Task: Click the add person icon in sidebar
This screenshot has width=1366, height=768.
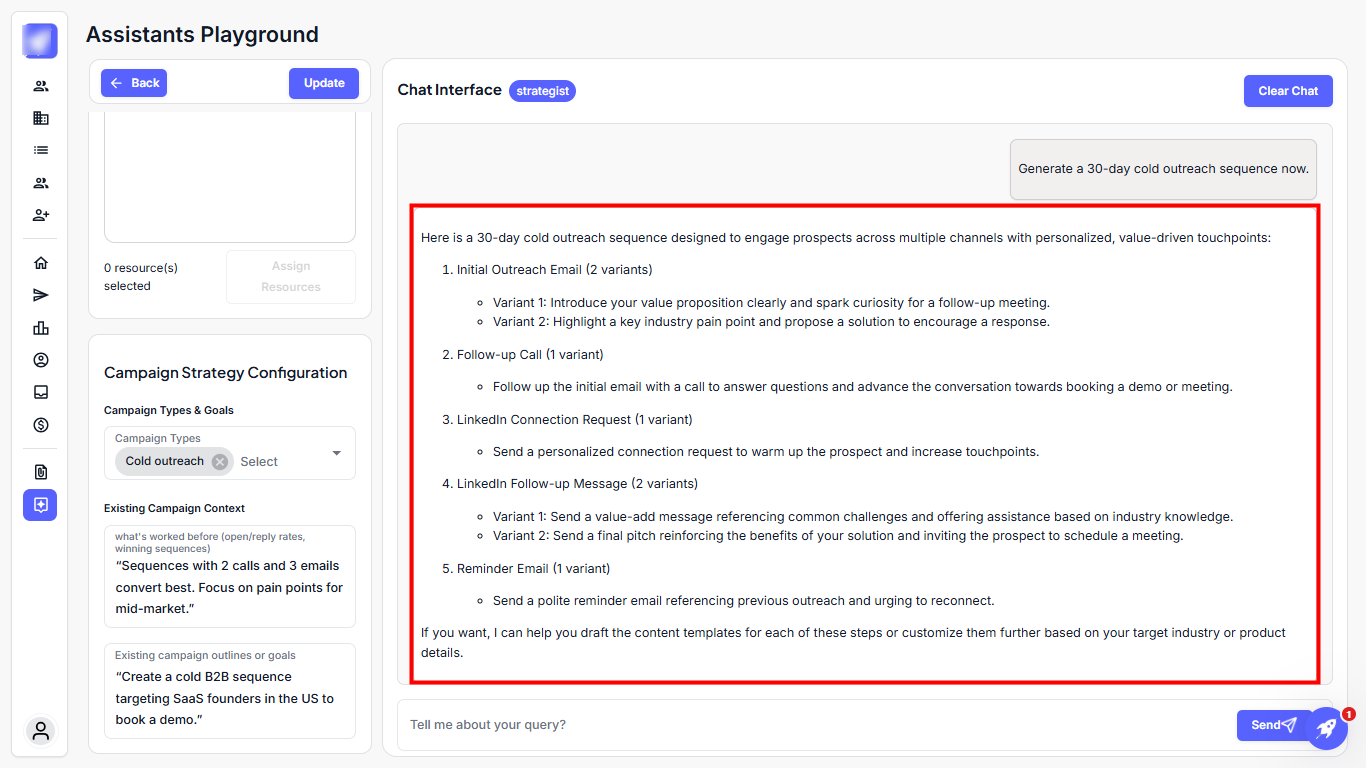Action: tap(41, 215)
